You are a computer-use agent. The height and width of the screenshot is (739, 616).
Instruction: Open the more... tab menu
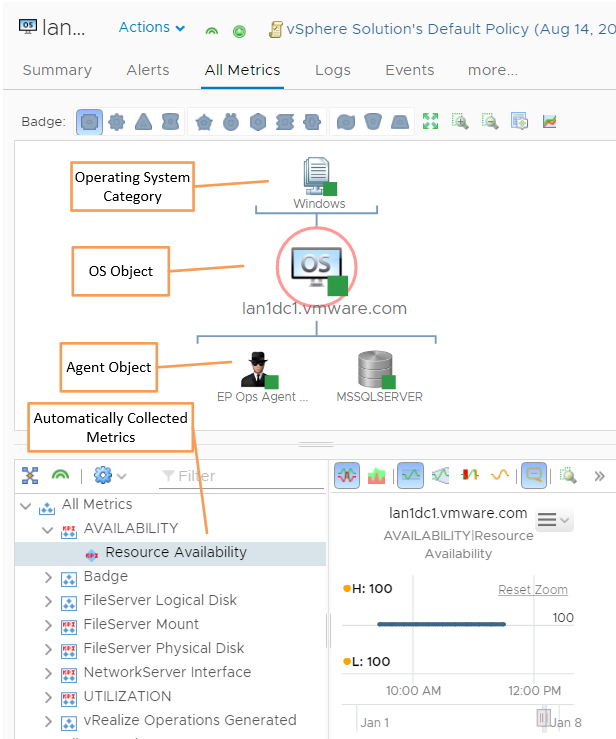tap(493, 70)
